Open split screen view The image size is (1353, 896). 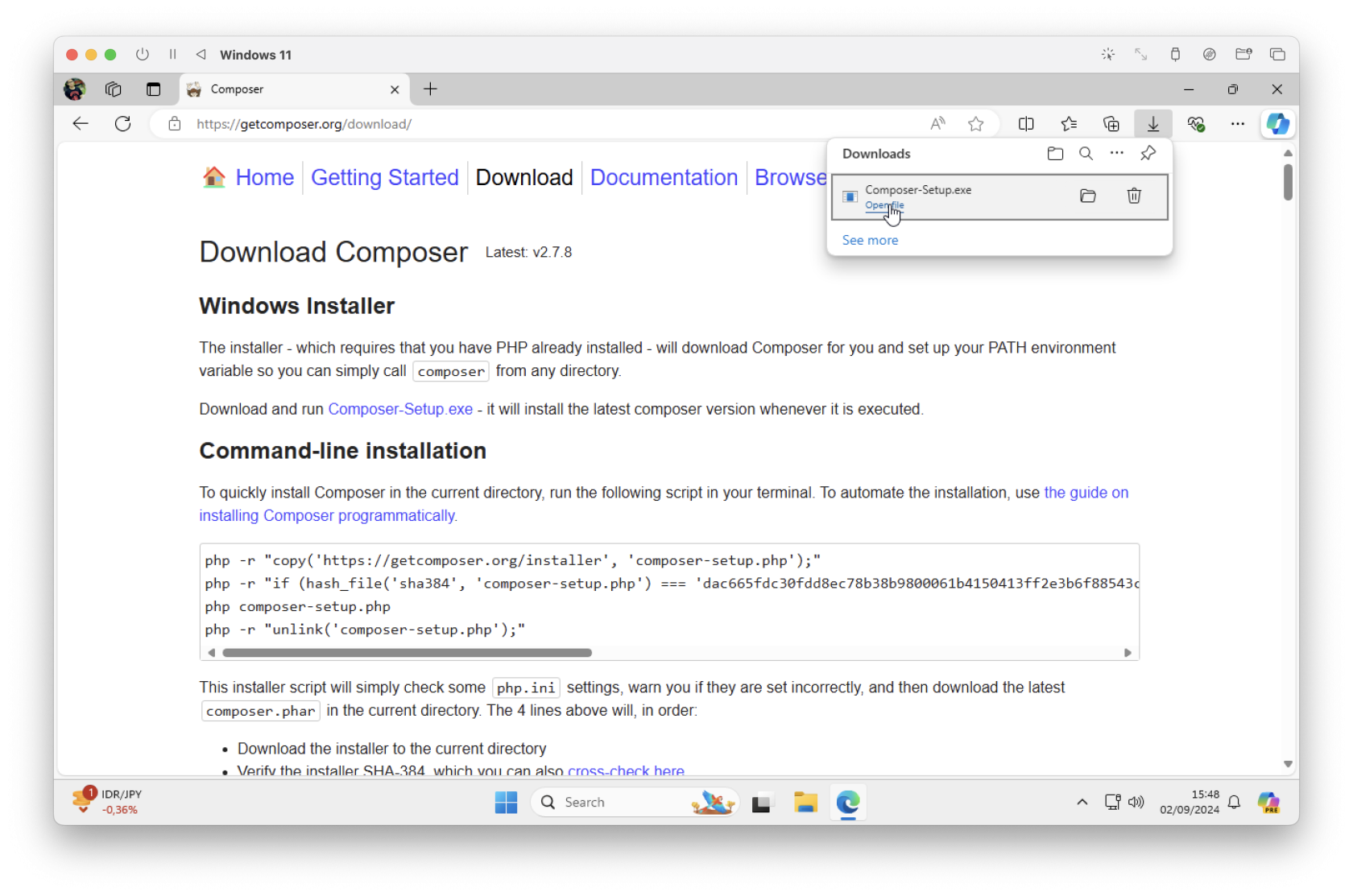pyautogui.click(x=1026, y=124)
